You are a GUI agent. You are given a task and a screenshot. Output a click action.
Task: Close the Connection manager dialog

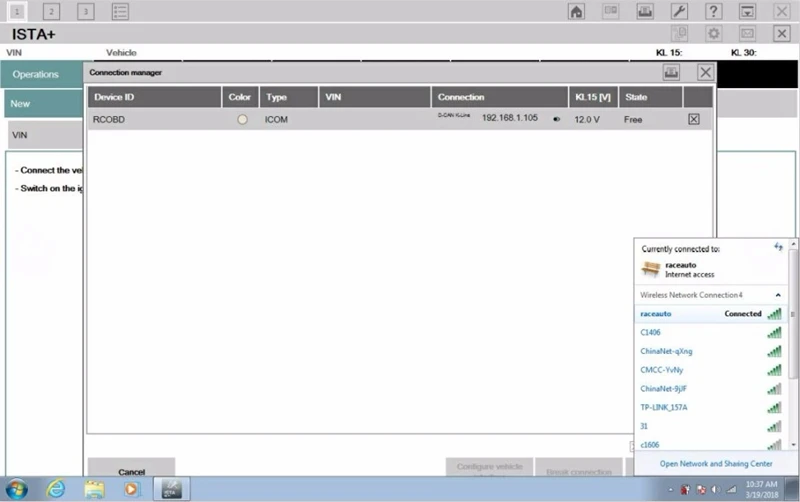click(x=706, y=72)
